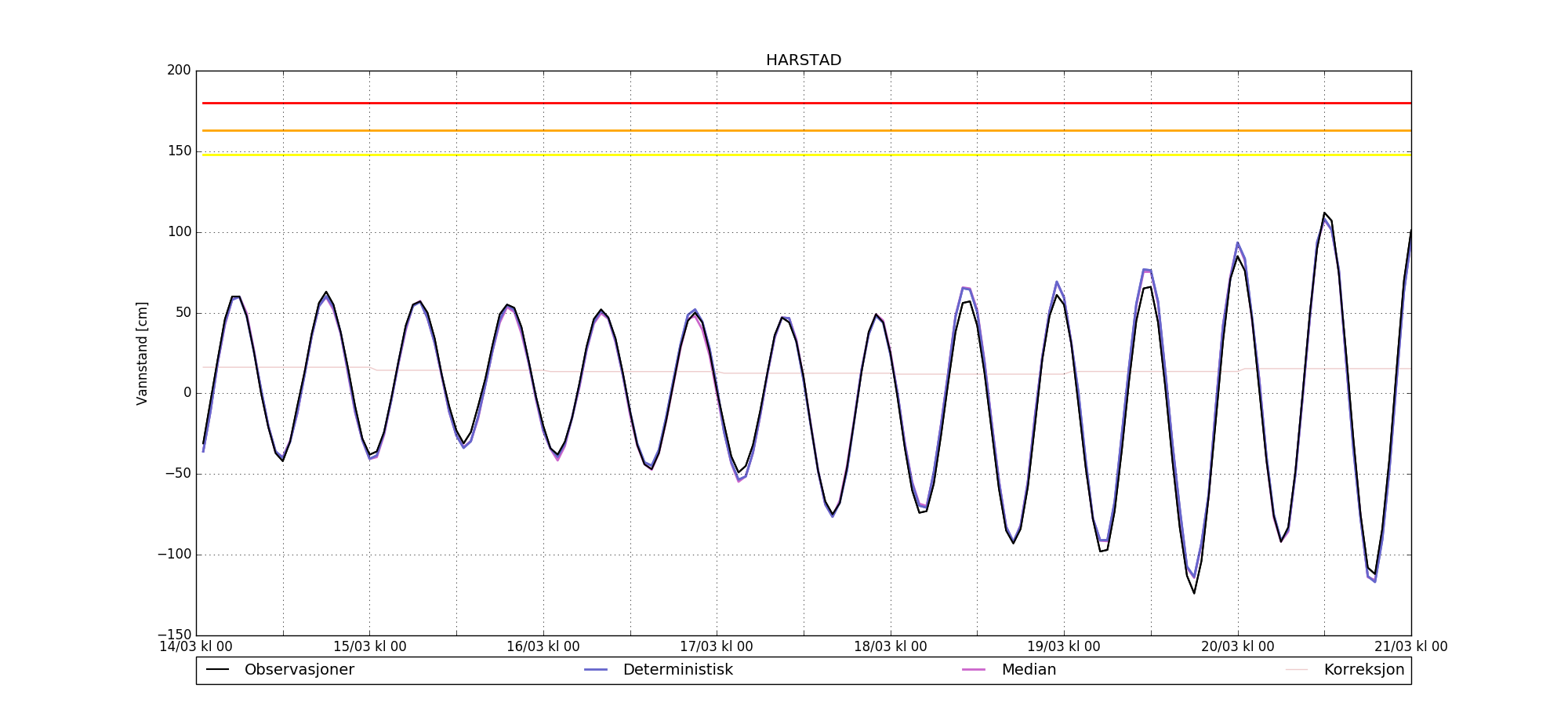Click the orange horizontal threshold line
This screenshot has height=706, width=1568.
coord(804,131)
